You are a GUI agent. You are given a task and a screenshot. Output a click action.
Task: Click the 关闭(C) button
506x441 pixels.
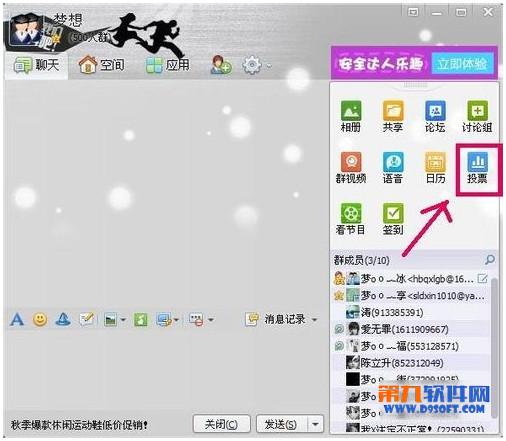pos(222,424)
